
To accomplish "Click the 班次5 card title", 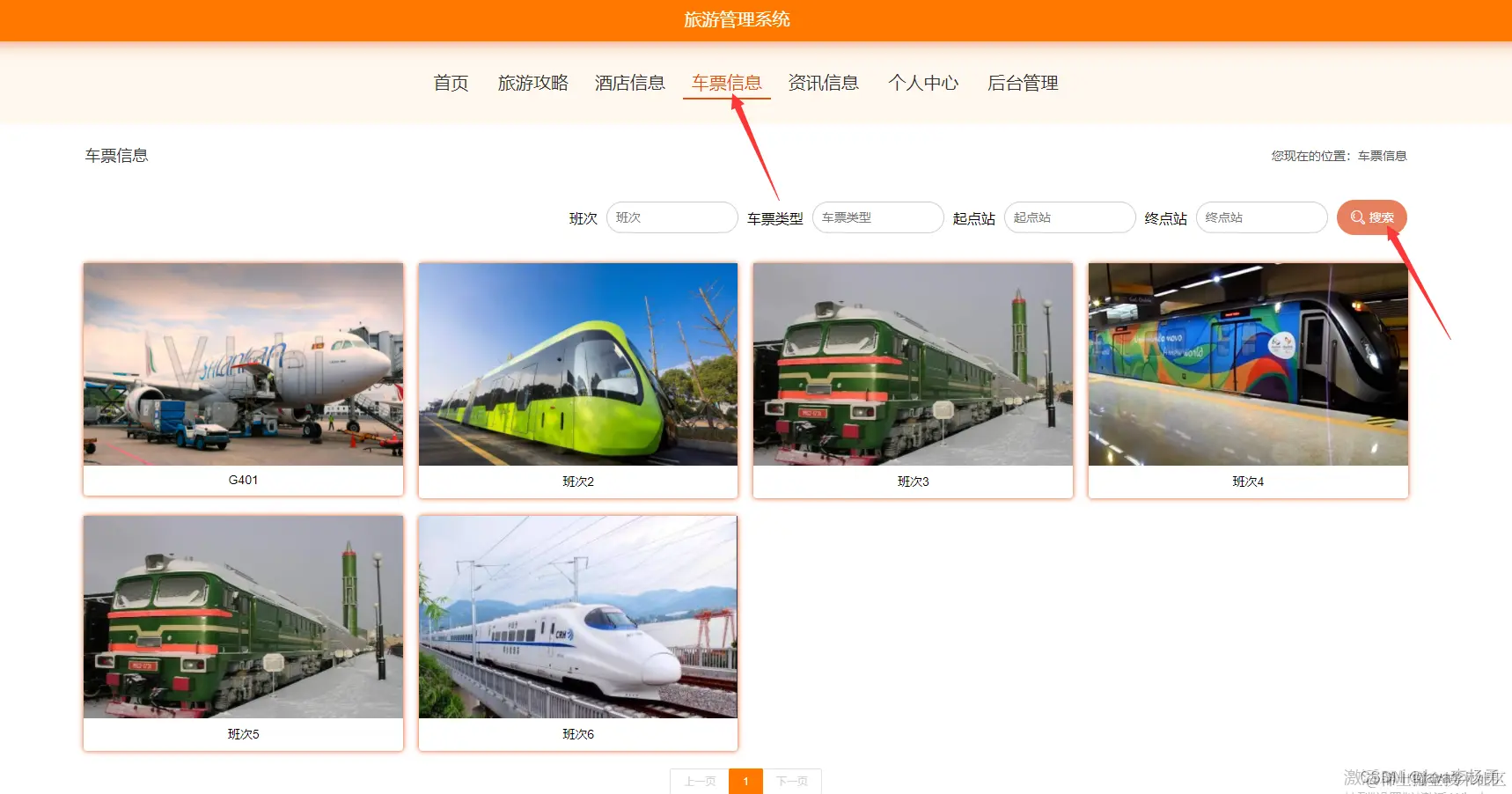I will (x=243, y=734).
